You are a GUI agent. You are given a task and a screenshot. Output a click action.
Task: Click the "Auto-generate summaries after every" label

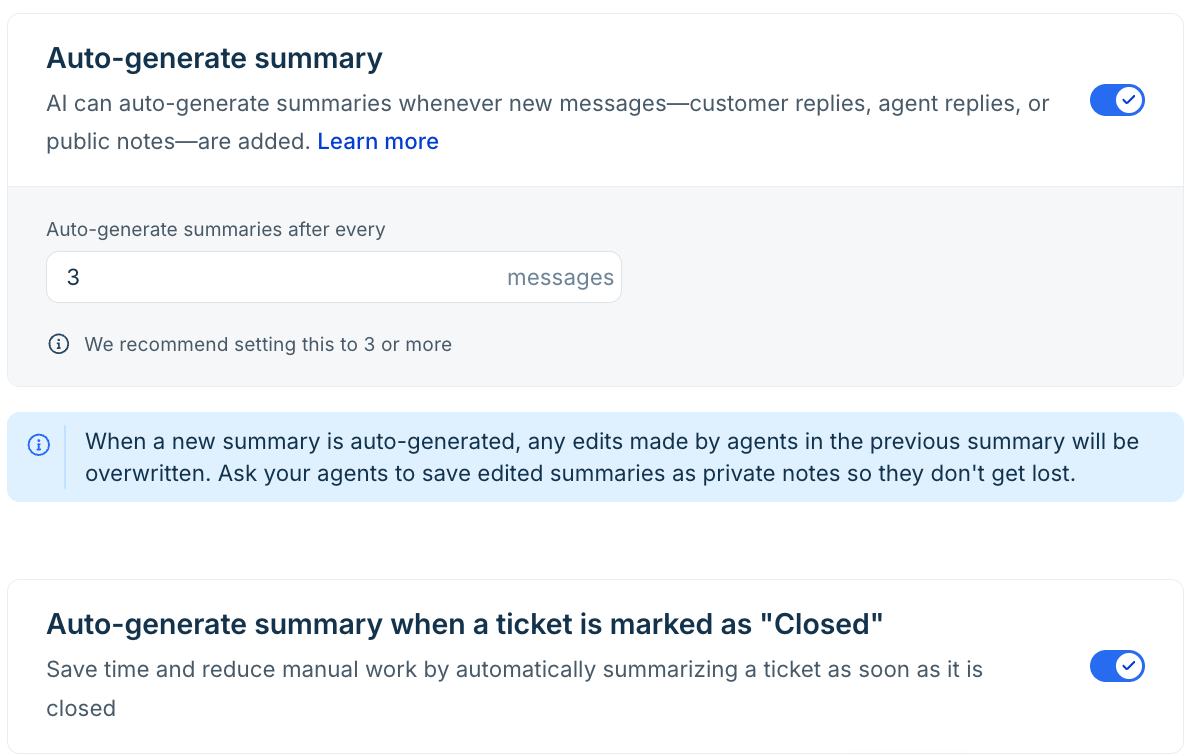[x=215, y=229]
